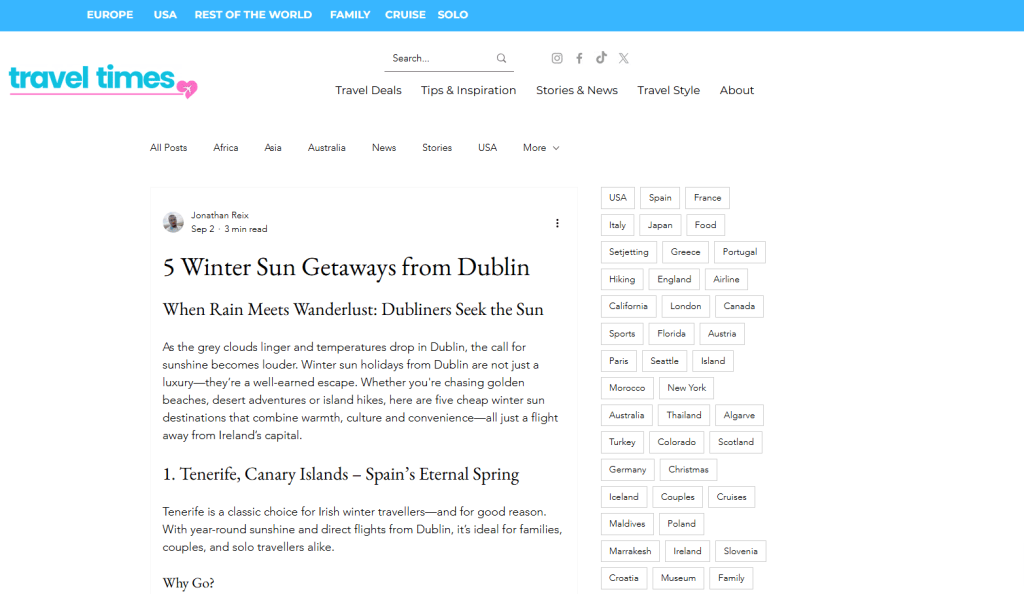This screenshot has width=1024, height=594.
Task: Switch to the Australia posts category
Action: pyautogui.click(x=326, y=147)
